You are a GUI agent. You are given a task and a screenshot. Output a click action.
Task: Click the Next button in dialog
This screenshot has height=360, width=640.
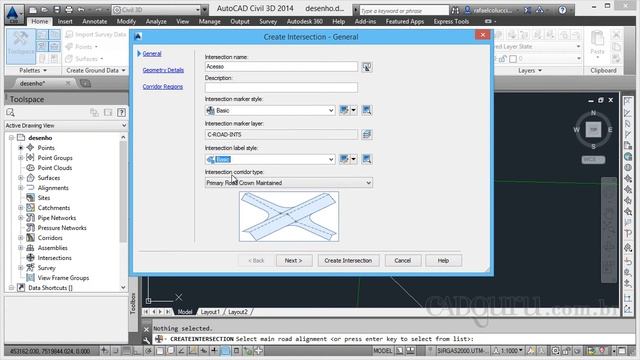coord(294,260)
